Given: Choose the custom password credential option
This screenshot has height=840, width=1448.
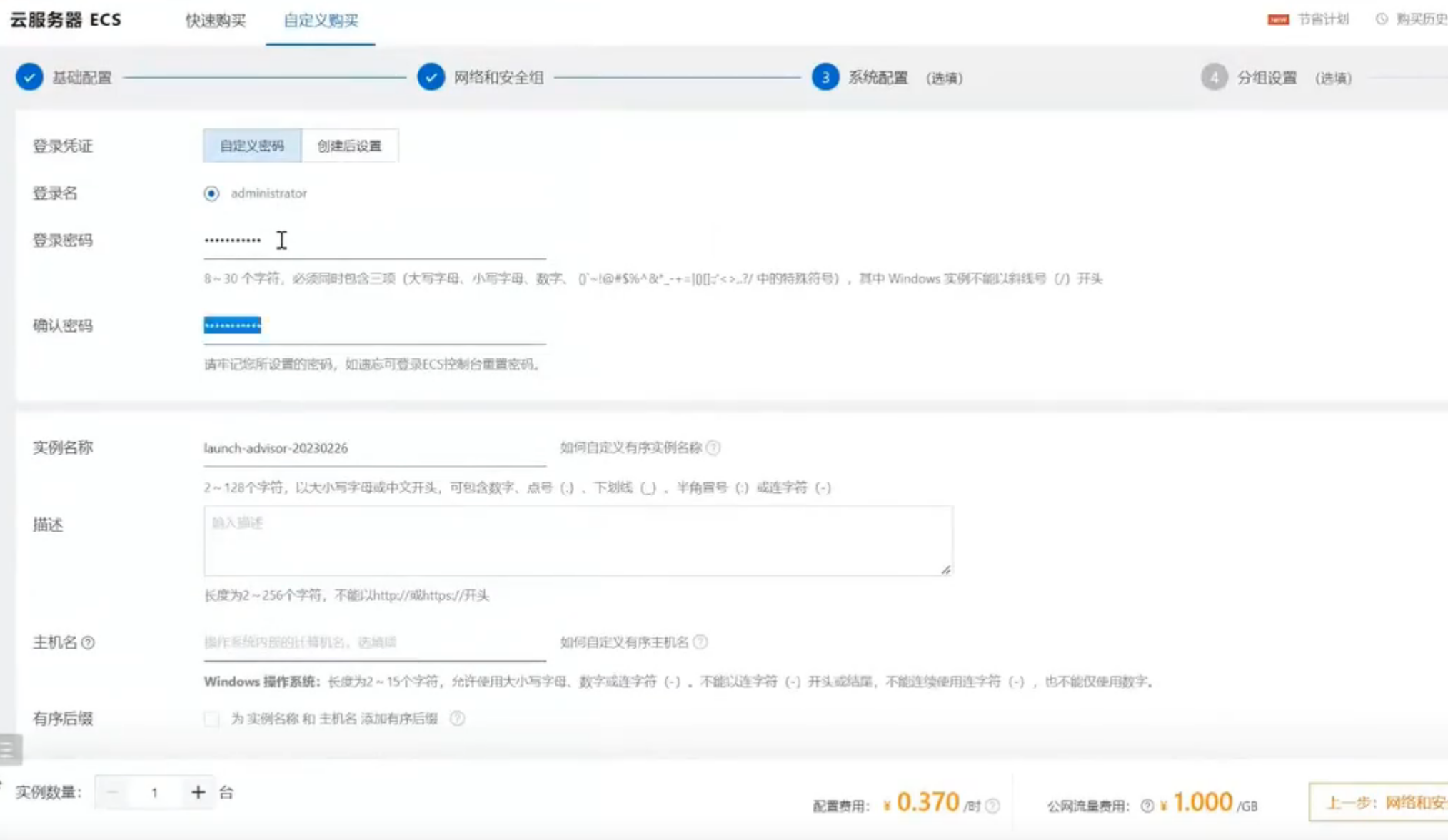Looking at the screenshot, I should 252,146.
